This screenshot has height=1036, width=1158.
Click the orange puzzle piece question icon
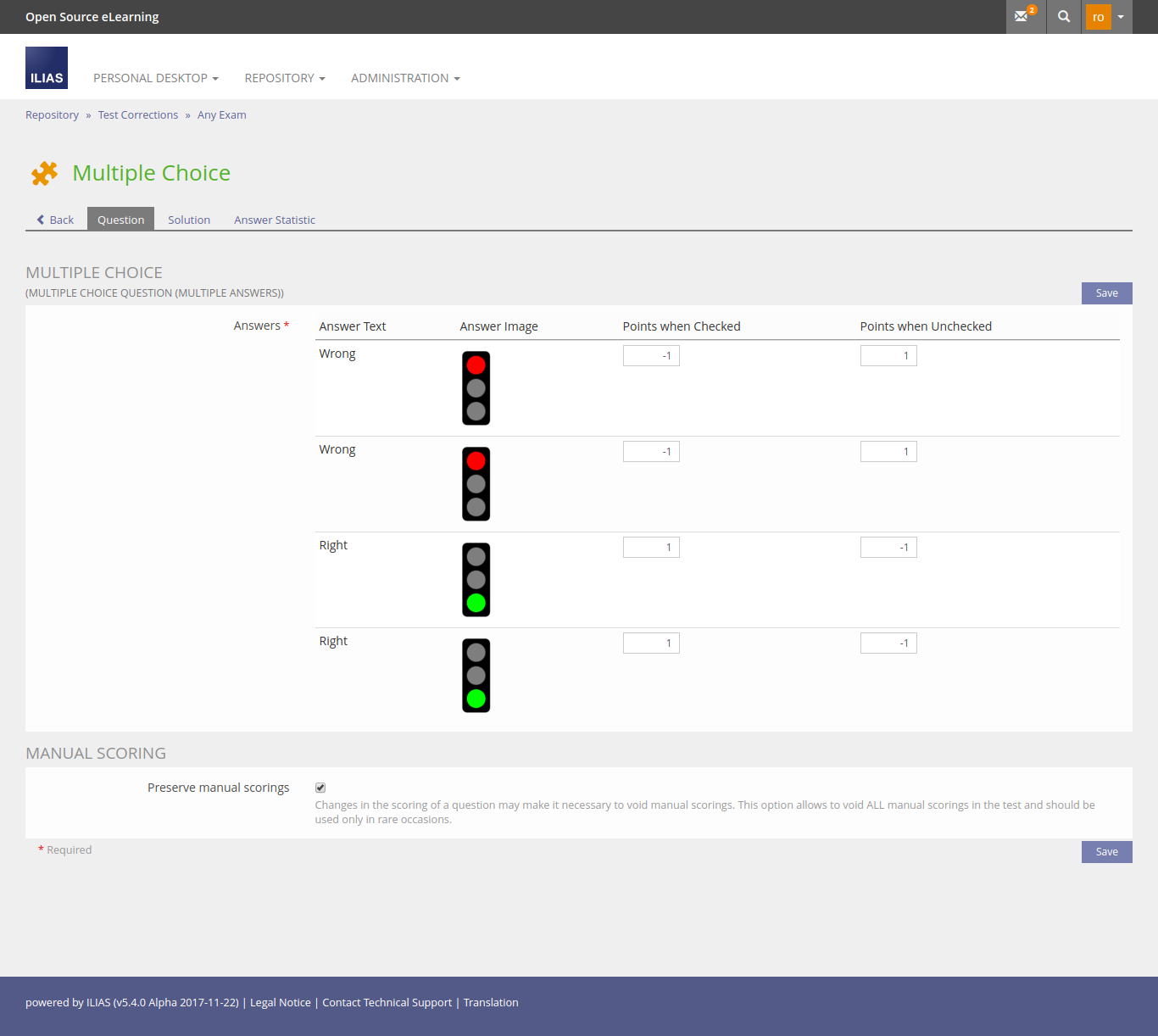(x=44, y=173)
